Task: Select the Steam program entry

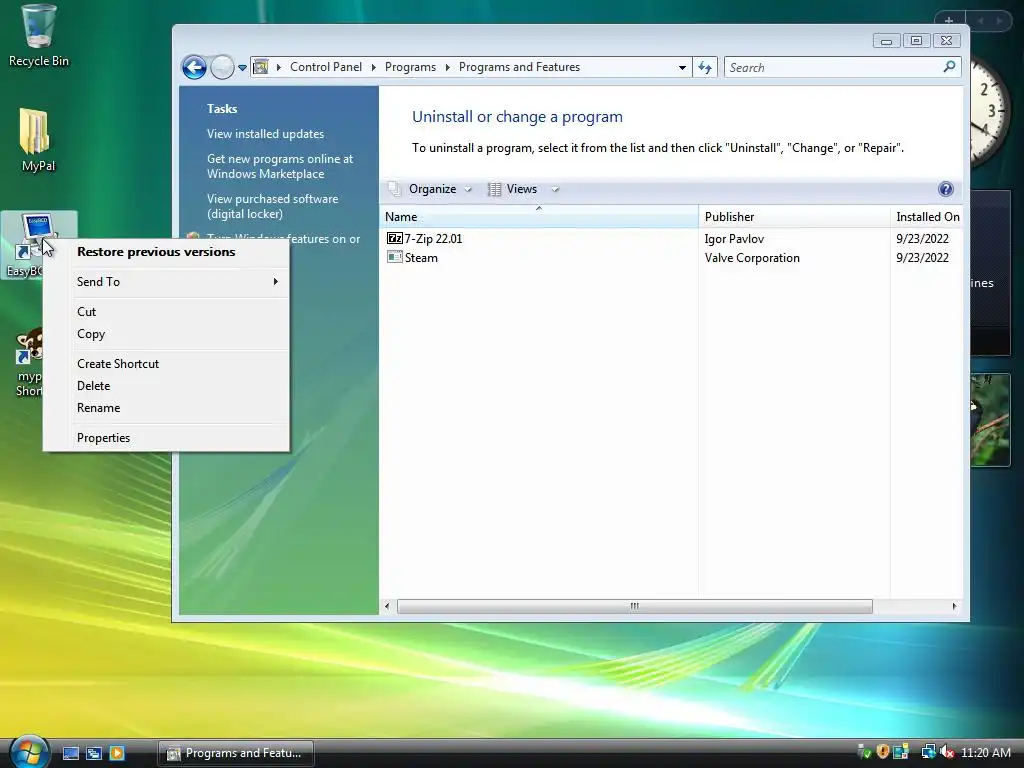Action: point(421,258)
